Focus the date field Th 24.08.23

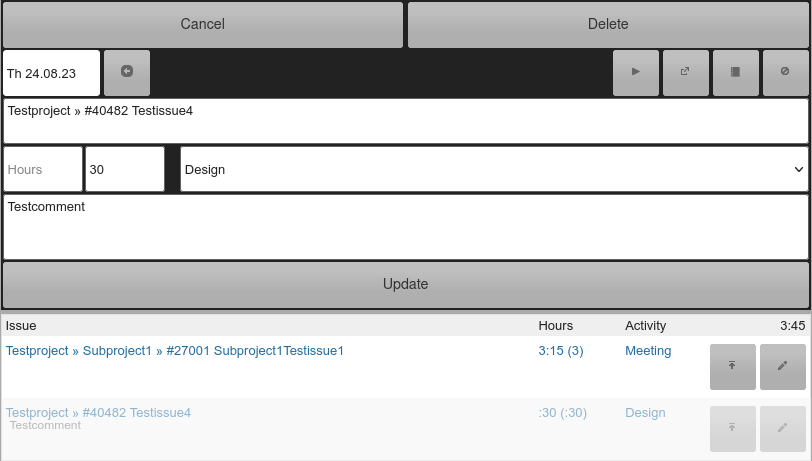(51, 73)
